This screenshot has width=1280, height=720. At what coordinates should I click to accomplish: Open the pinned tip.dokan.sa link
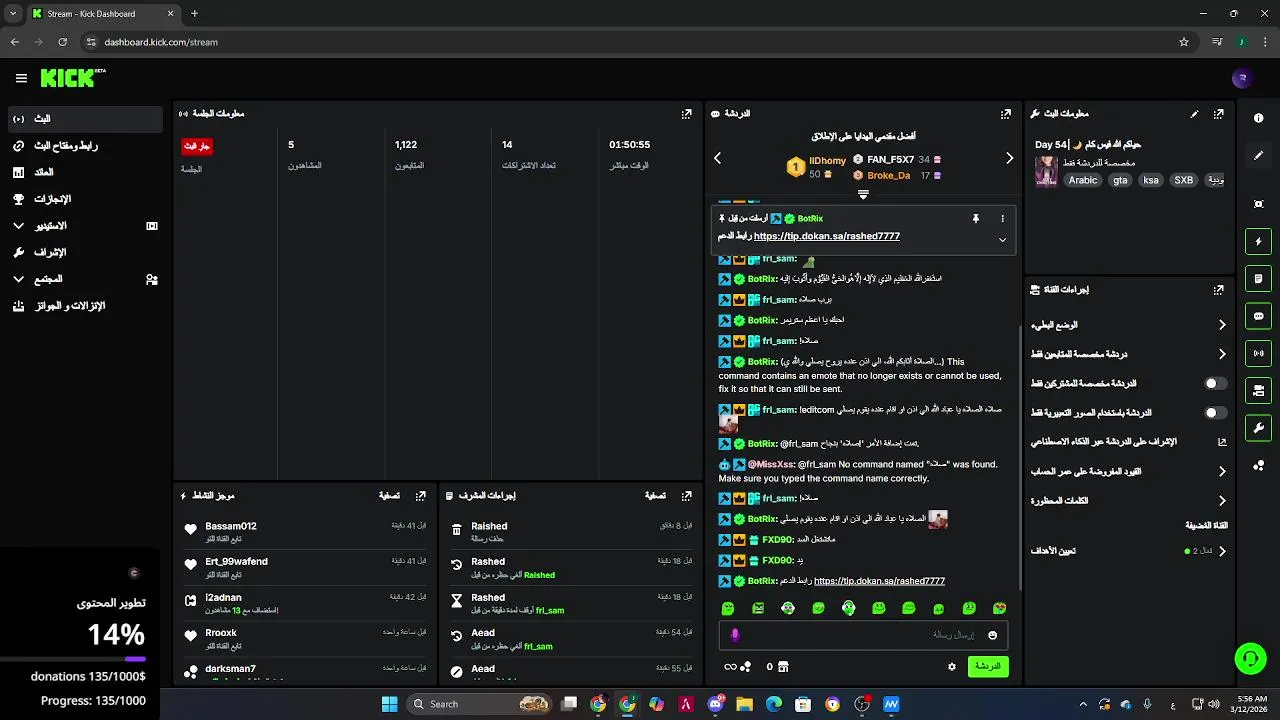[x=826, y=237]
